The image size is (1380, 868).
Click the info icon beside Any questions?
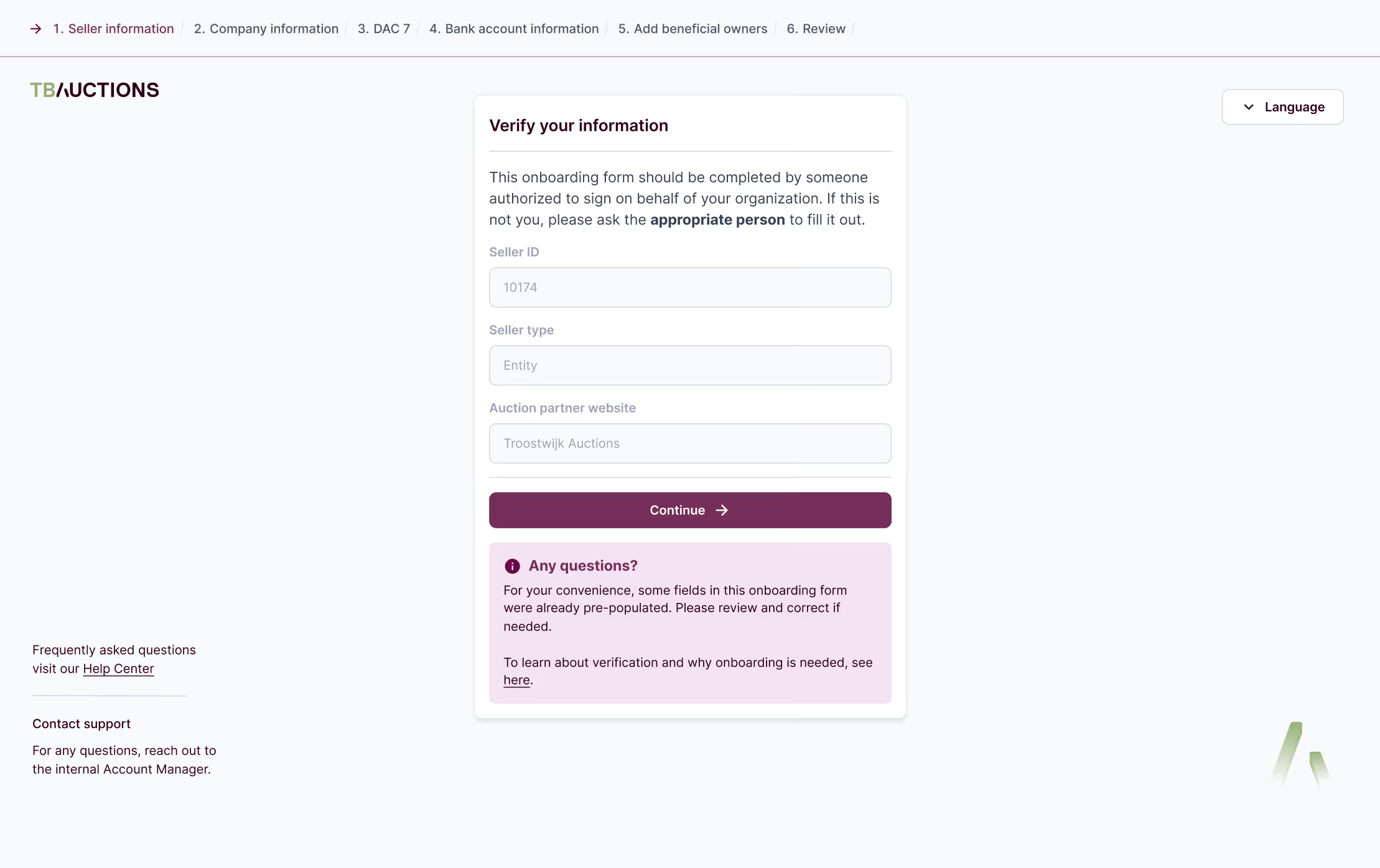pyautogui.click(x=512, y=566)
